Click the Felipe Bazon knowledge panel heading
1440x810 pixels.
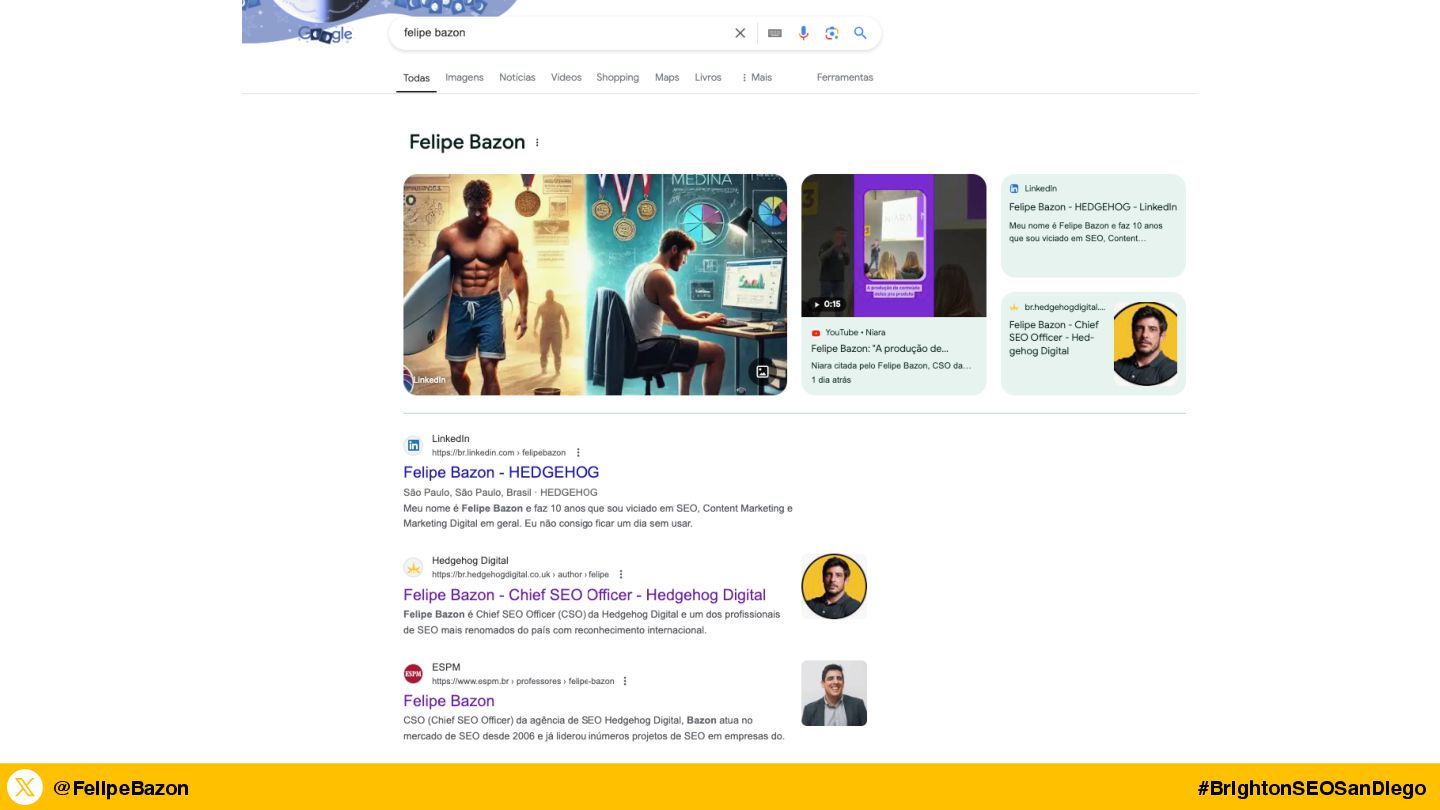click(x=467, y=142)
